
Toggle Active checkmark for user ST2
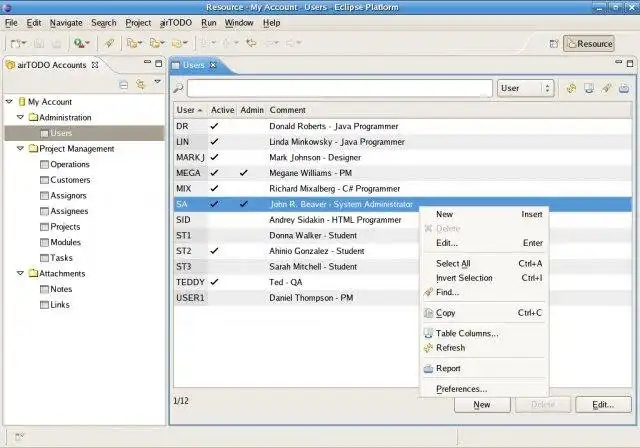click(x=214, y=251)
